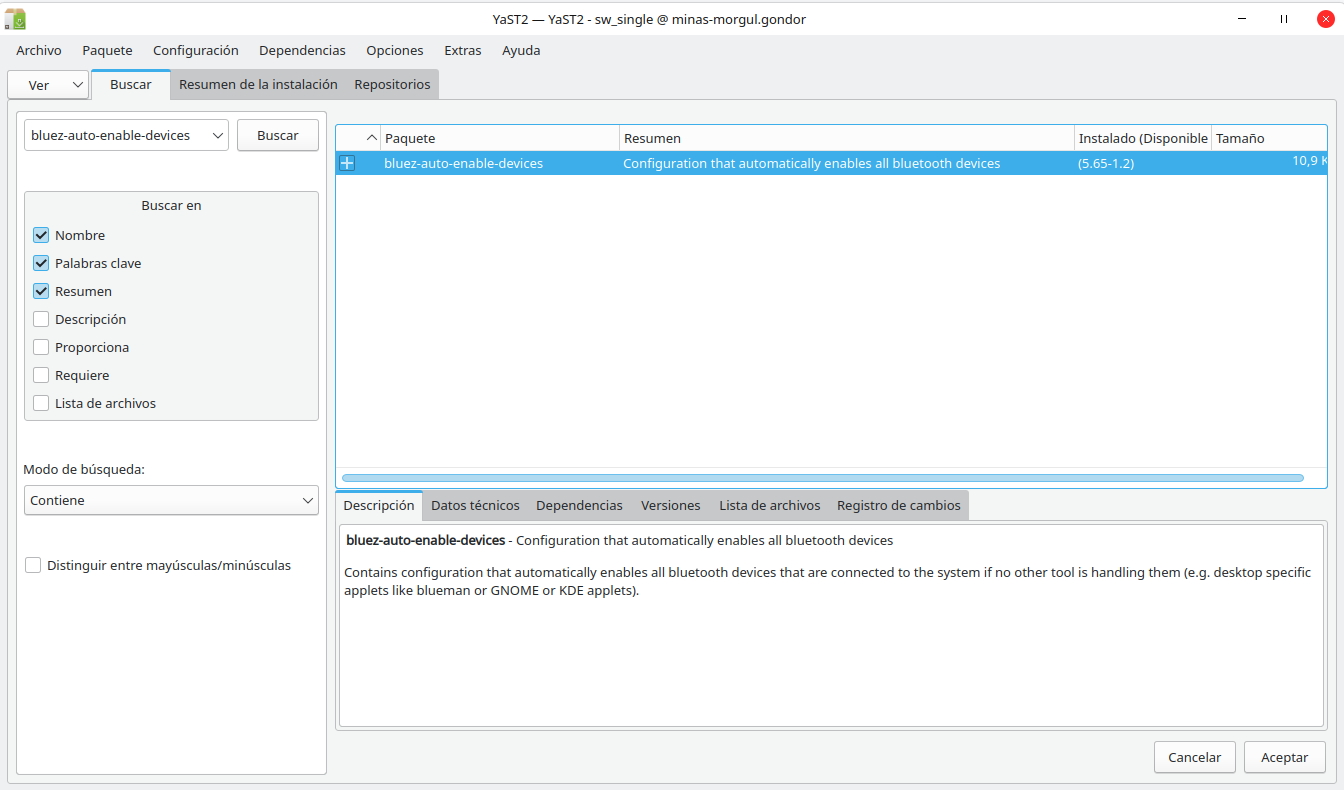
Task: Click the YaST2 application icon in title bar
Action: point(15,18)
